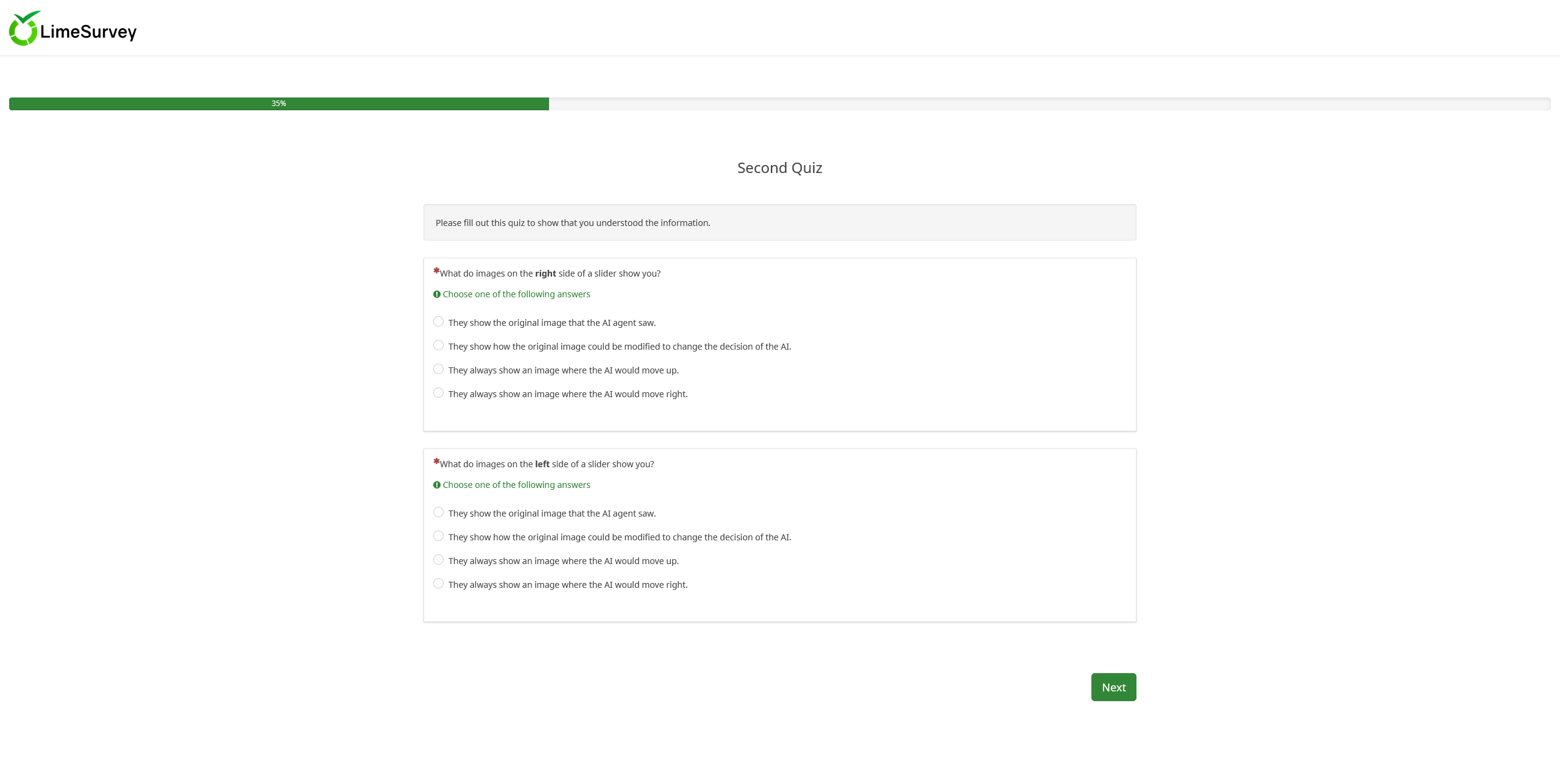
Task: Click the LimeSurvey brand text
Action: (x=88, y=32)
